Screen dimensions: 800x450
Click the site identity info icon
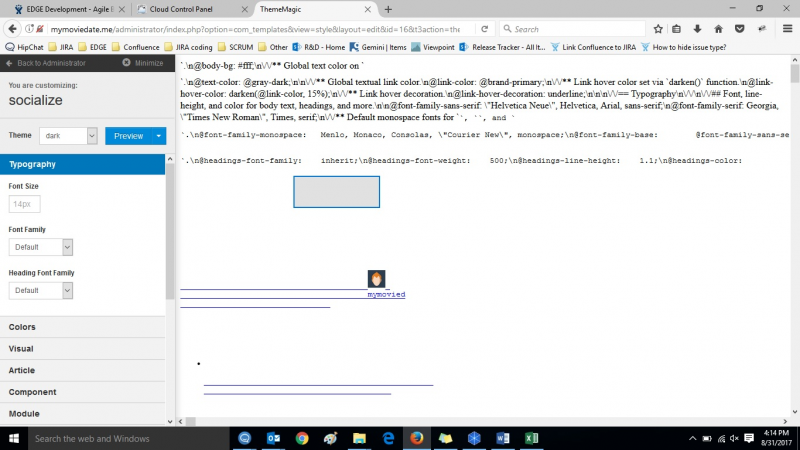tap(30, 29)
